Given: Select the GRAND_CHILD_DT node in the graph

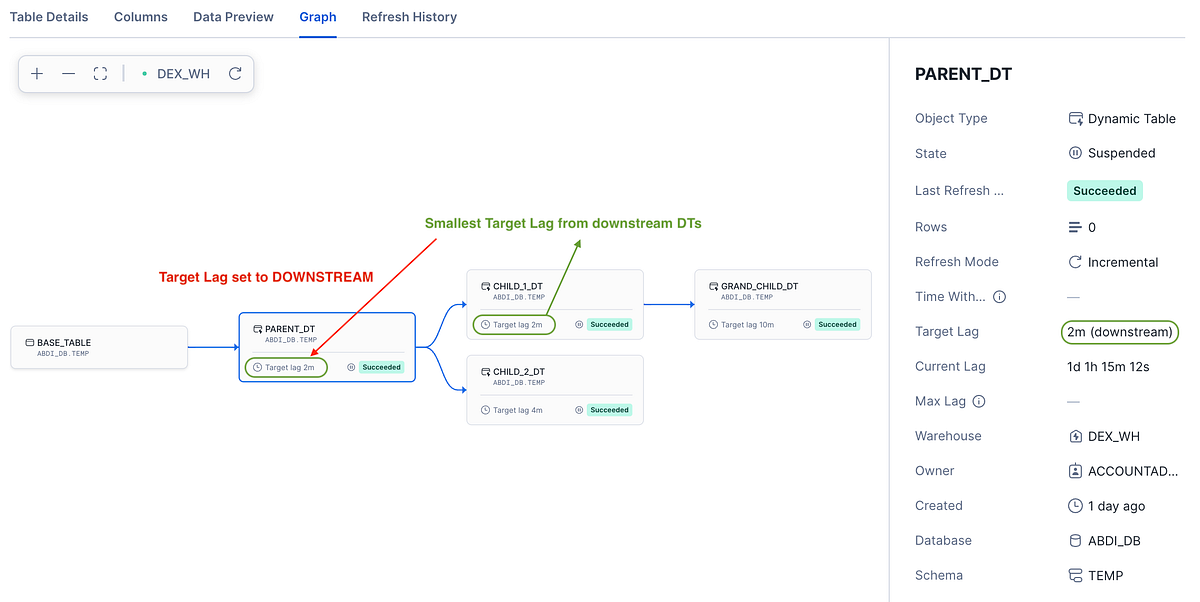Looking at the screenshot, I should [x=783, y=304].
